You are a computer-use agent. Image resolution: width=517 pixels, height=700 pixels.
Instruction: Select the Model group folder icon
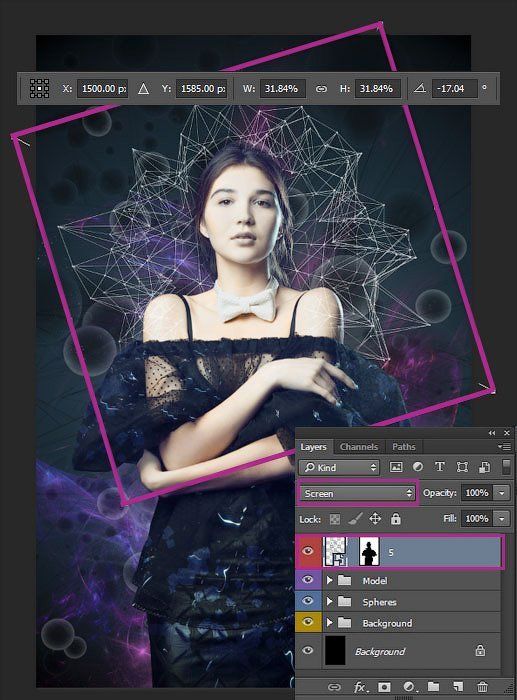[344, 580]
